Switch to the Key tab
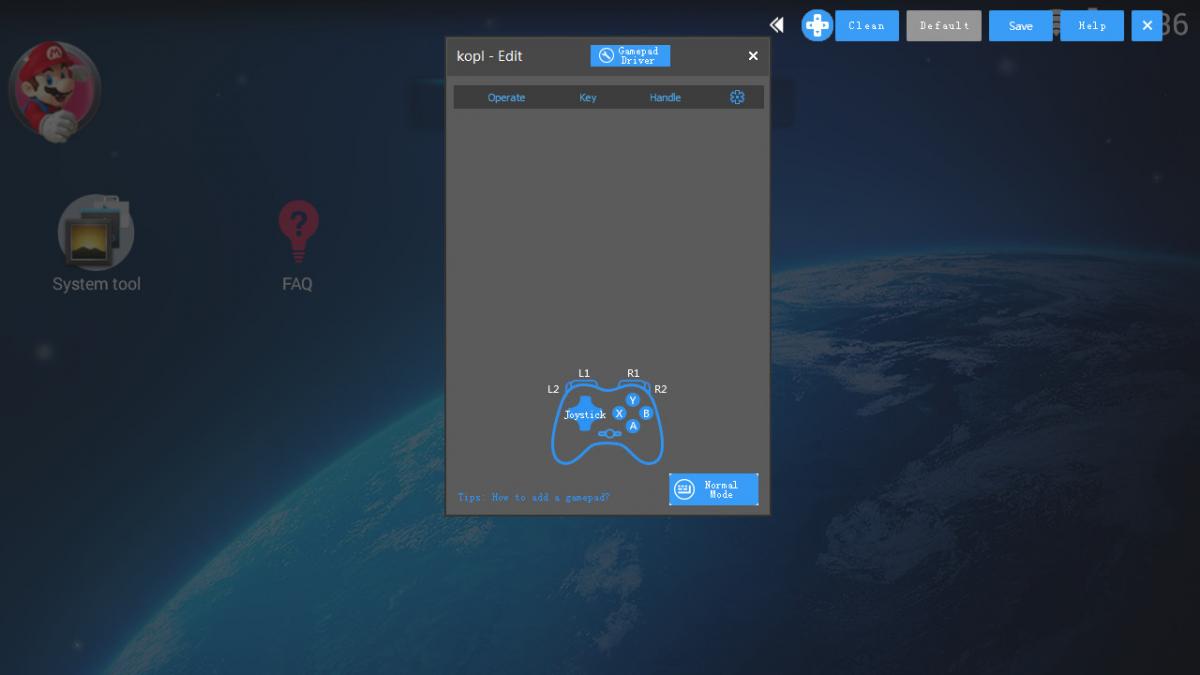Image resolution: width=1200 pixels, height=675 pixels. pyautogui.click(x=587, y=97)
